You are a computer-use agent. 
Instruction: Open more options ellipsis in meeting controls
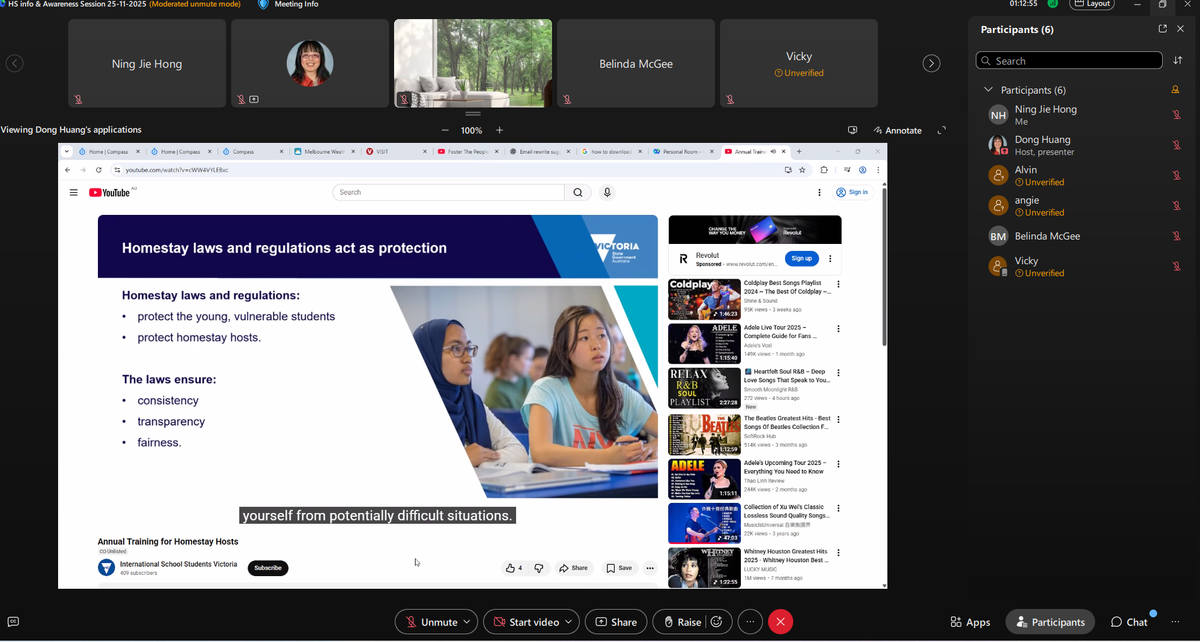[750, 622]
